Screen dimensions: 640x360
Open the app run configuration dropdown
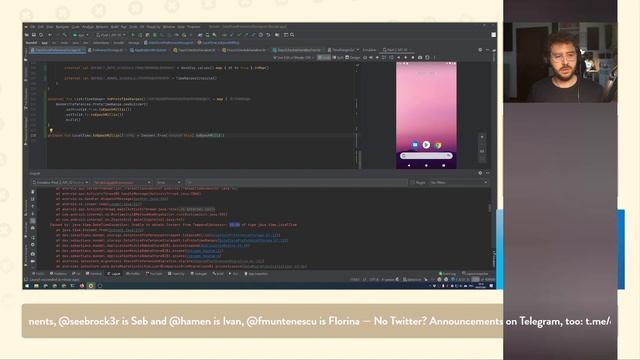tap(81, 35)
